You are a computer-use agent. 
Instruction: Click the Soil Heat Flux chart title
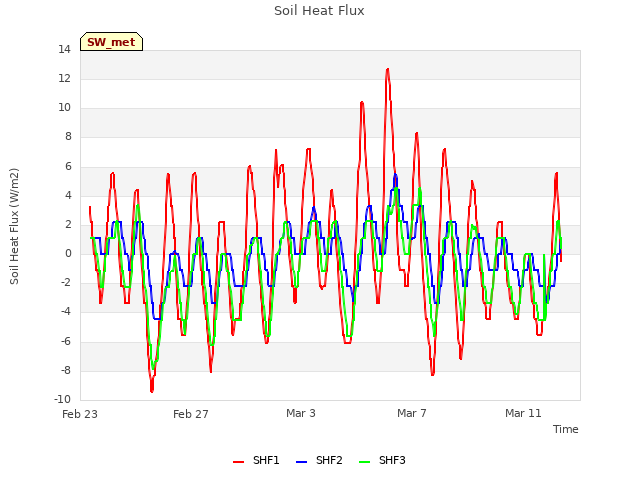click(319, 11)
